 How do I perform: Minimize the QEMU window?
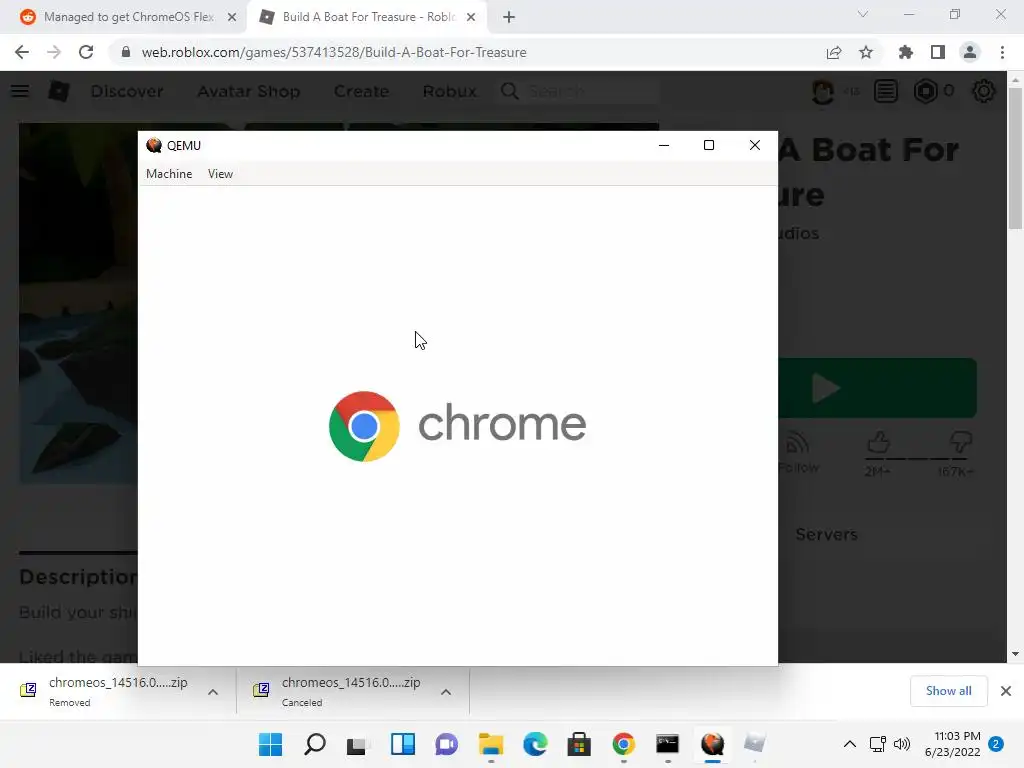[x=664, y=145]
